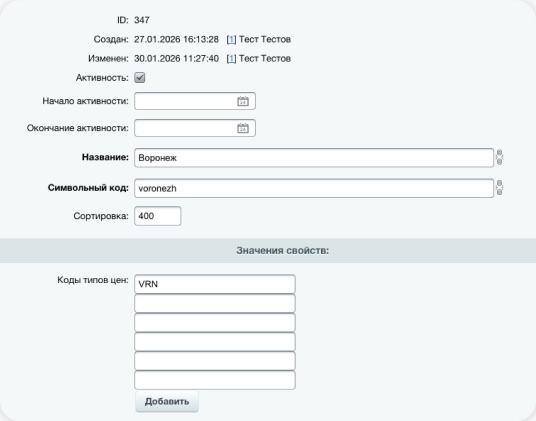Image resolution: width=536 pixels, height=421 pixels.
Task: Focus the Окончание активности date field
Action: [195, 128]
